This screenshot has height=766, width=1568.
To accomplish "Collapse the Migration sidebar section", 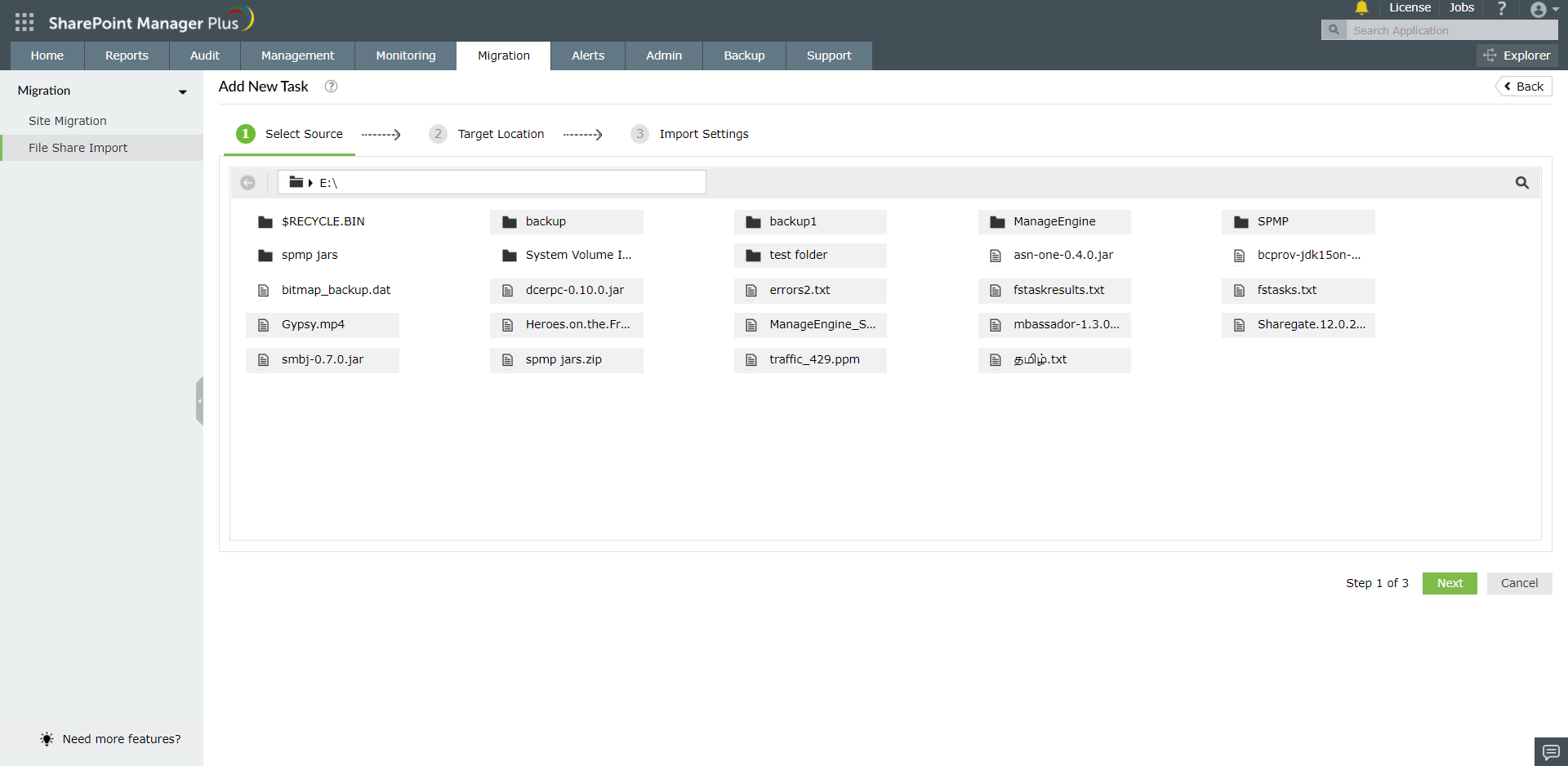I will (x=183, y=91).
